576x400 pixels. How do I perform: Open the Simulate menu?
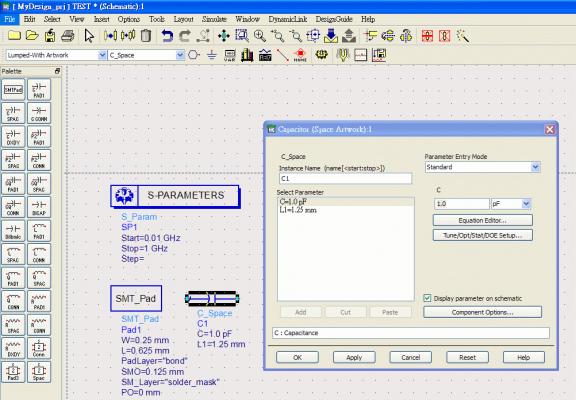click(x=214, y=19)
